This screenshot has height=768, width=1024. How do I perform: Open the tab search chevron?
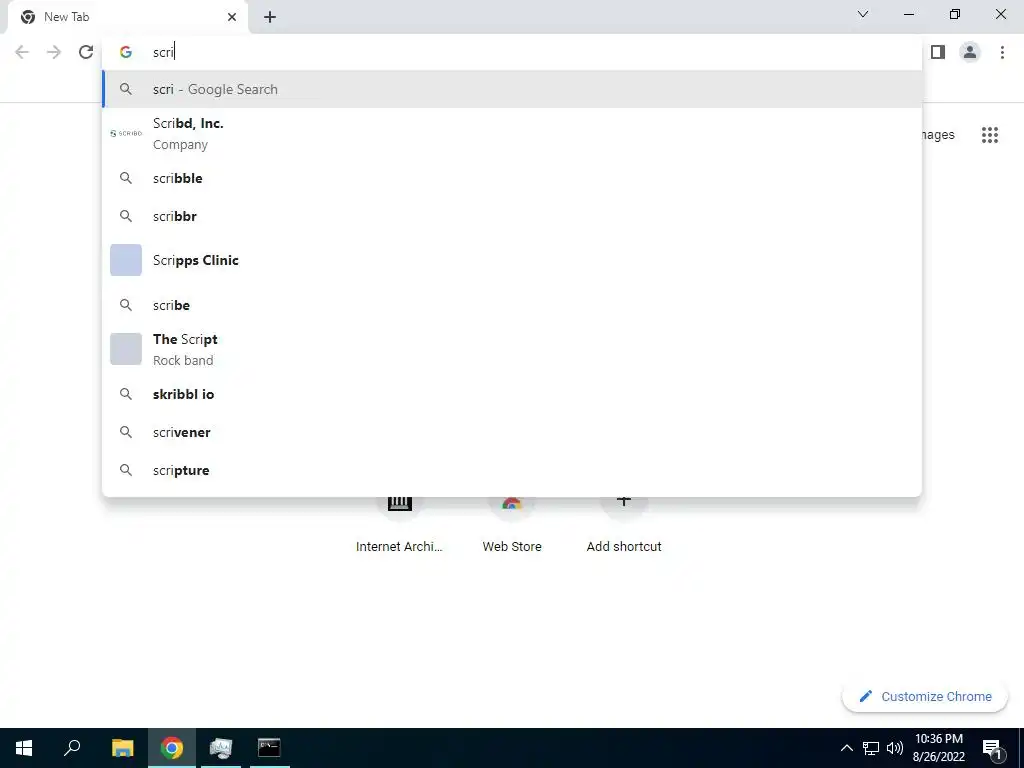coord(863,14)
